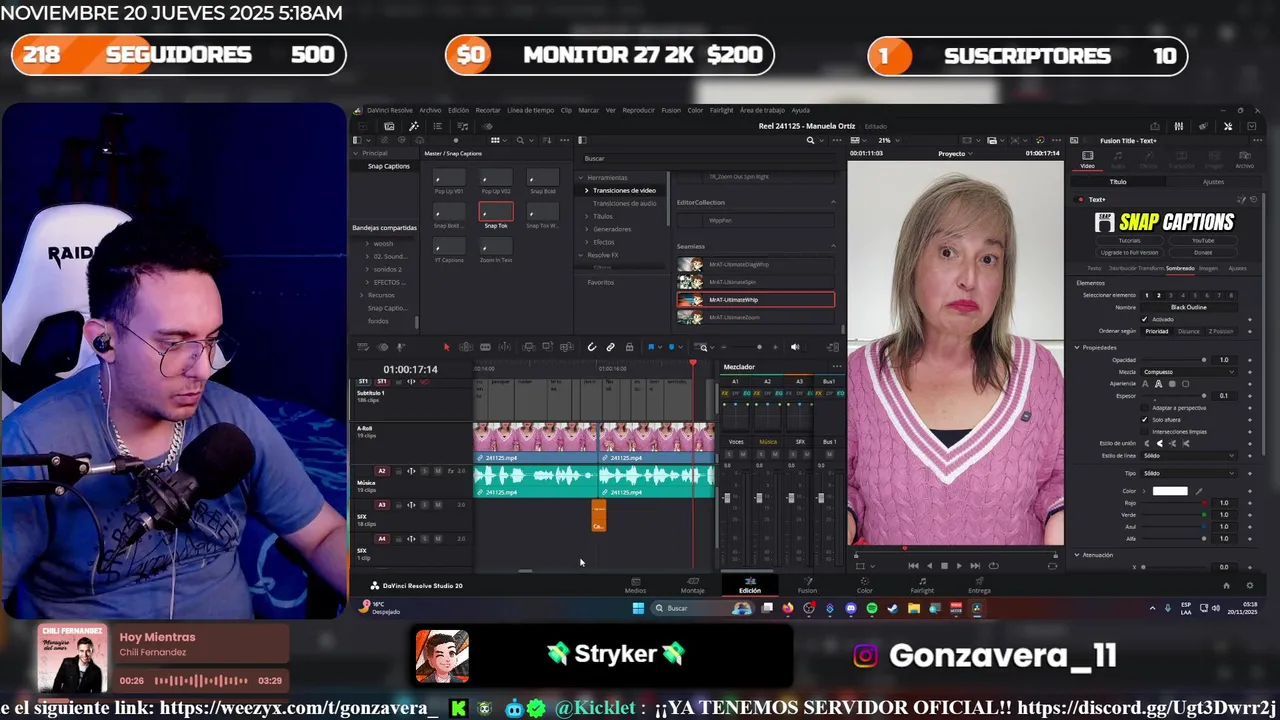The width and height of the screenshot is (1280, 720).
Task: Expand Transiciones de video in effects tree
Action: (x=586, y=191)
